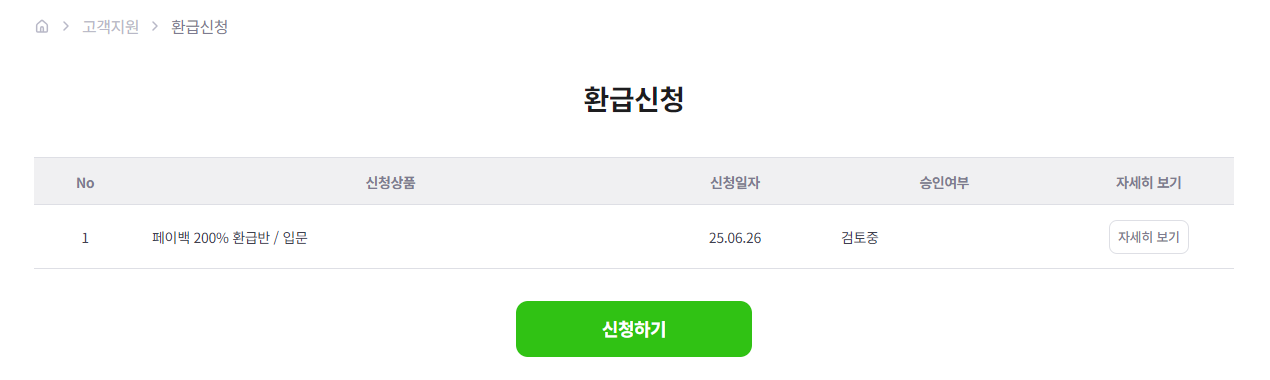
Task: Open the 고객지원 breadcrumb link
Action: pyautogui.click(x=111, y=27)
